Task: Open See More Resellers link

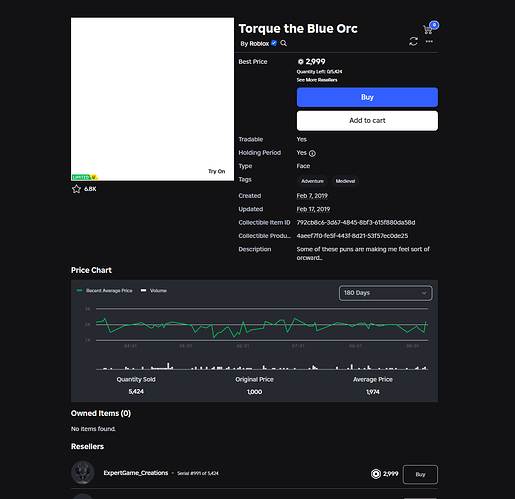Action: 317,80
